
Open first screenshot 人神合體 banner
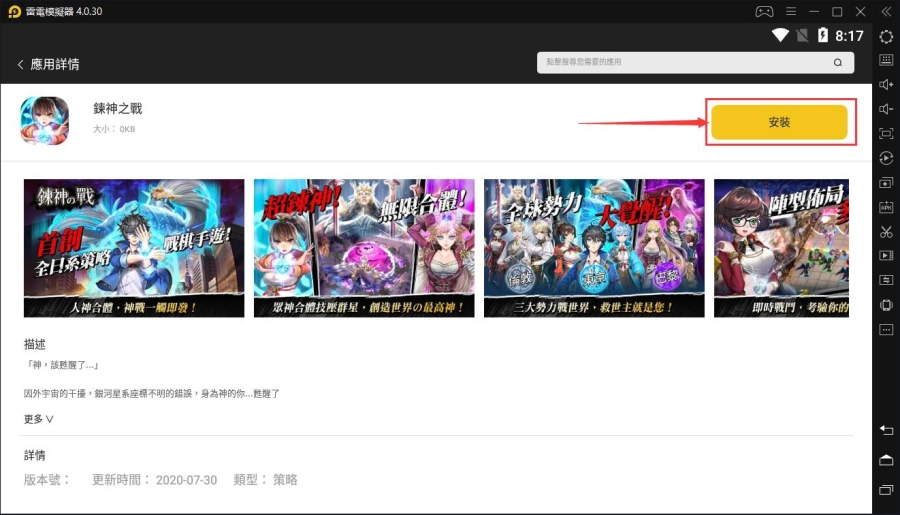coord(134,248)
